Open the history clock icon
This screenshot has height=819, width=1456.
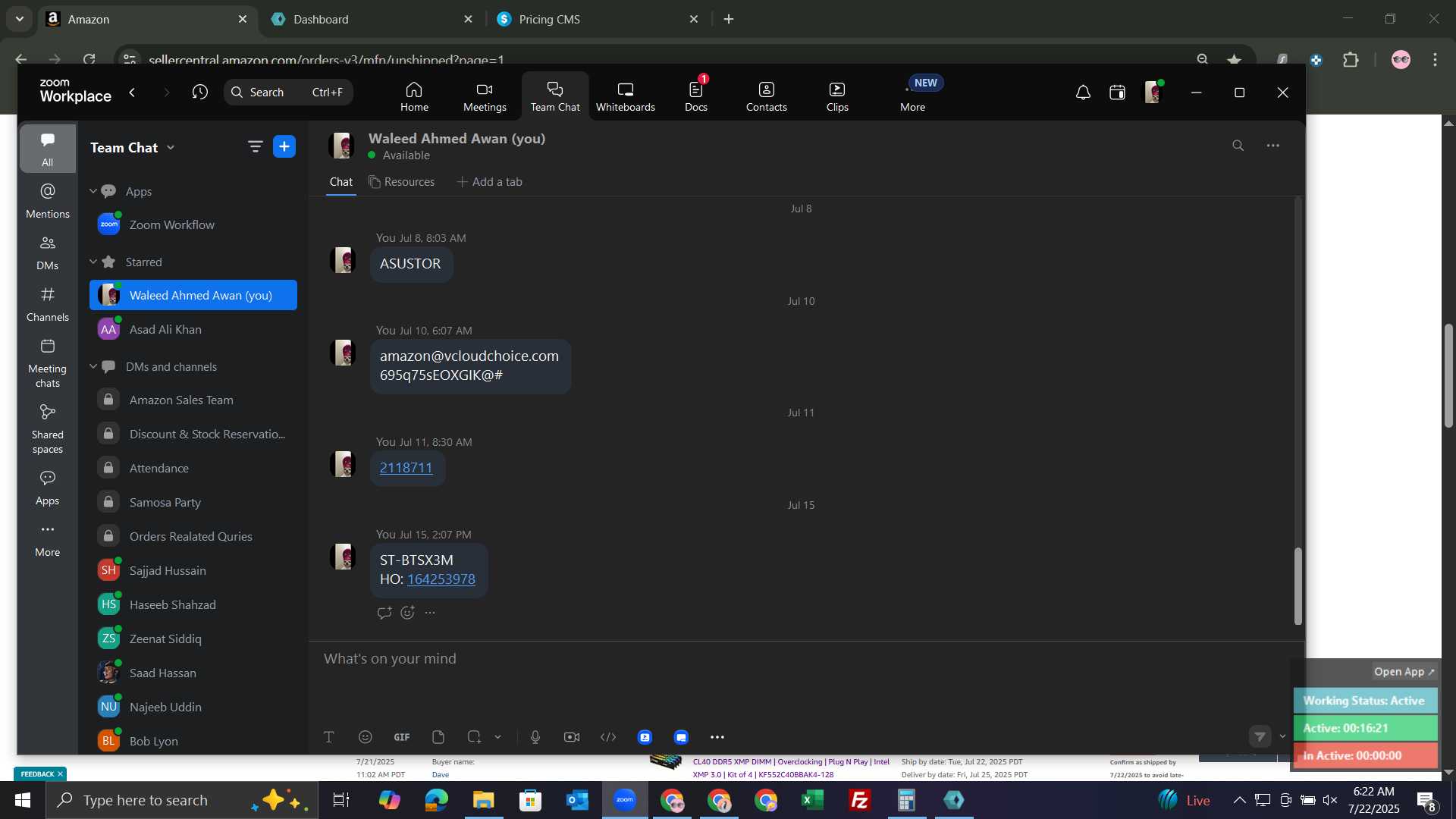[x=199, y=93]
